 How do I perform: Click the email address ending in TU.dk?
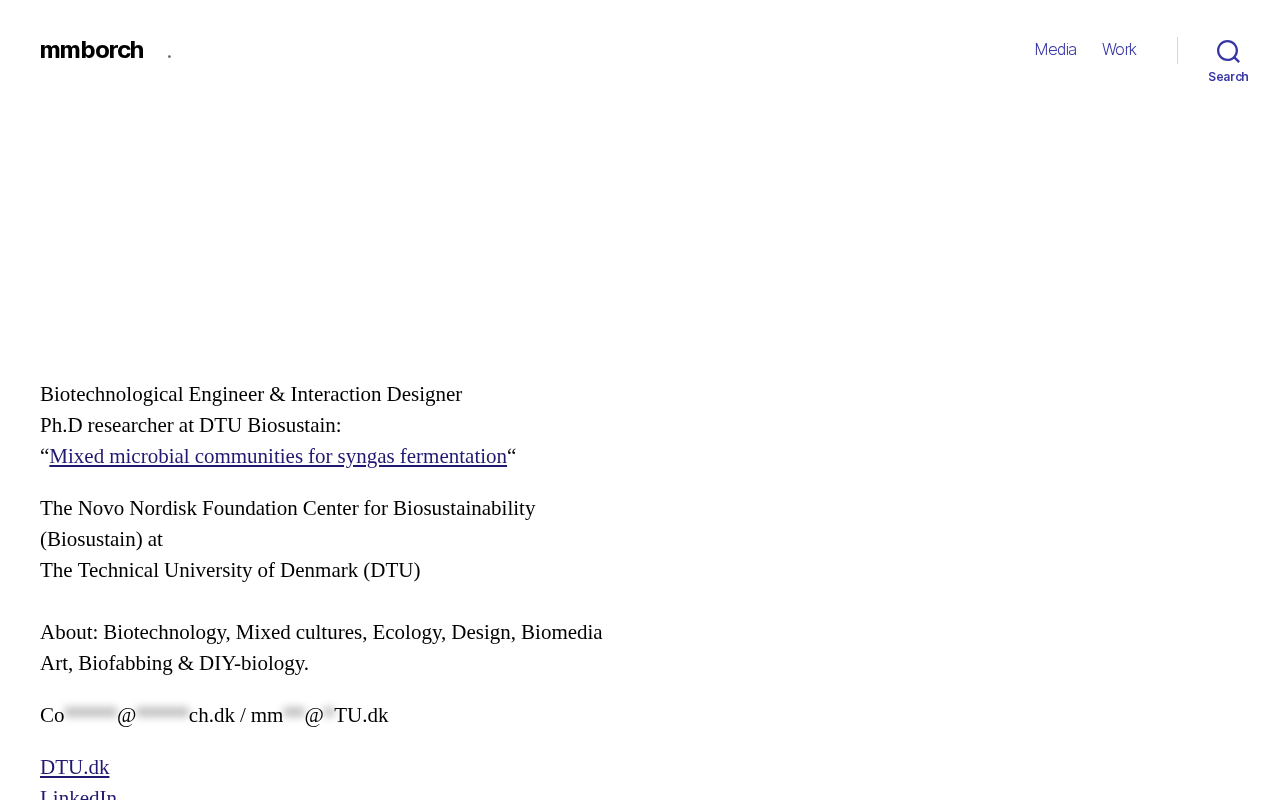pos(319,716)
